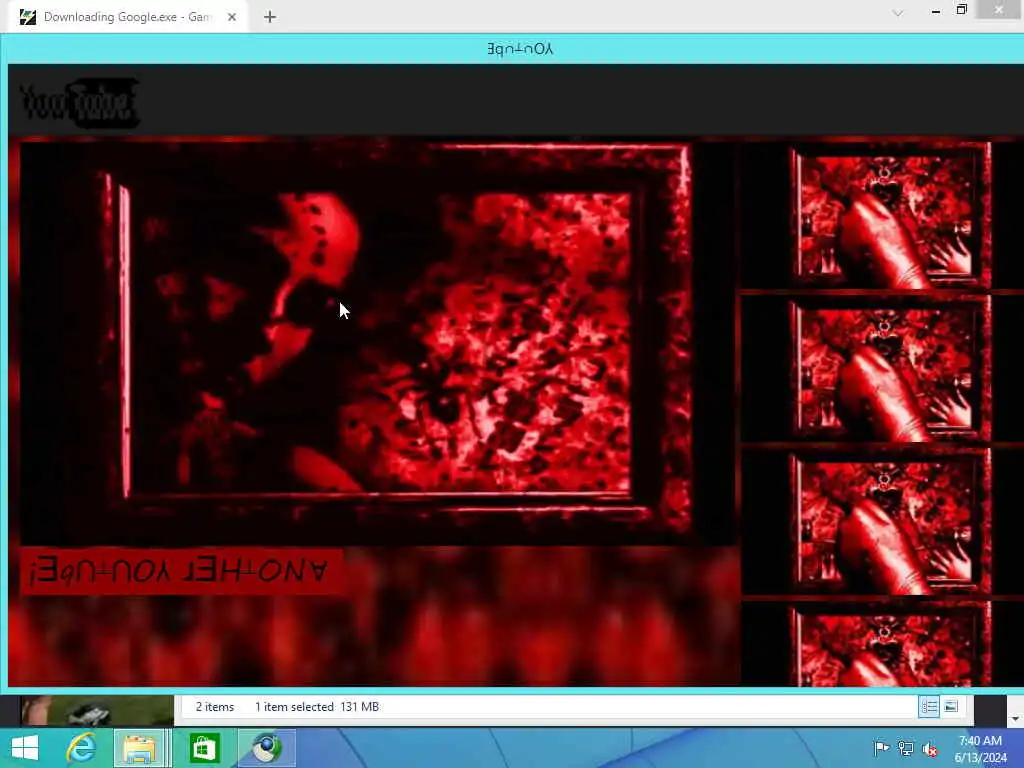Open the Windows Start button
The image size is (1024, 768).
[x=25, y=748]
